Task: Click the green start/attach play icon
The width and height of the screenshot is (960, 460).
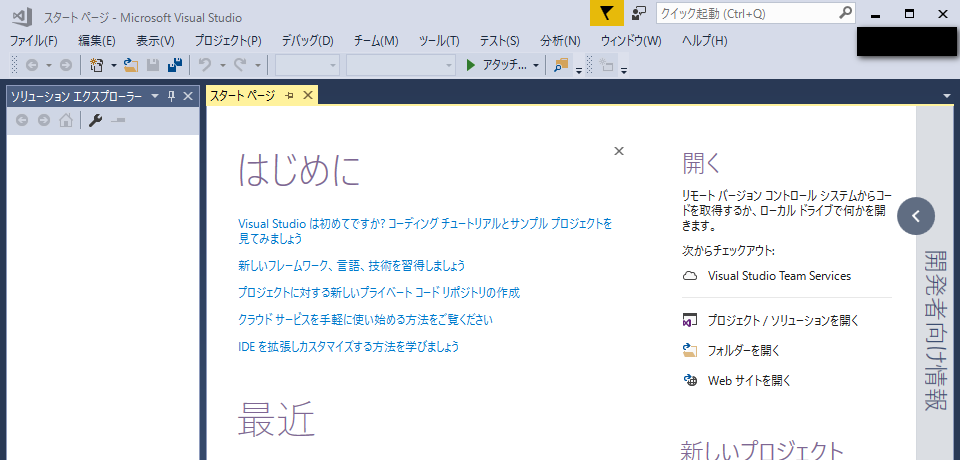Action: point(470,65)
